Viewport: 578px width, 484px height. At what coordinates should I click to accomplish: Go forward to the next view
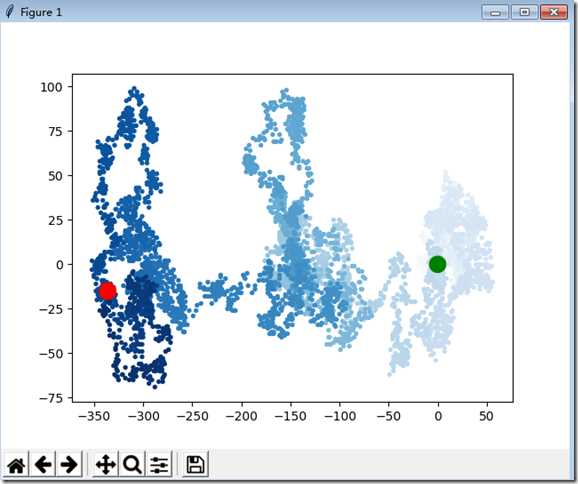(x=69, y=465)
